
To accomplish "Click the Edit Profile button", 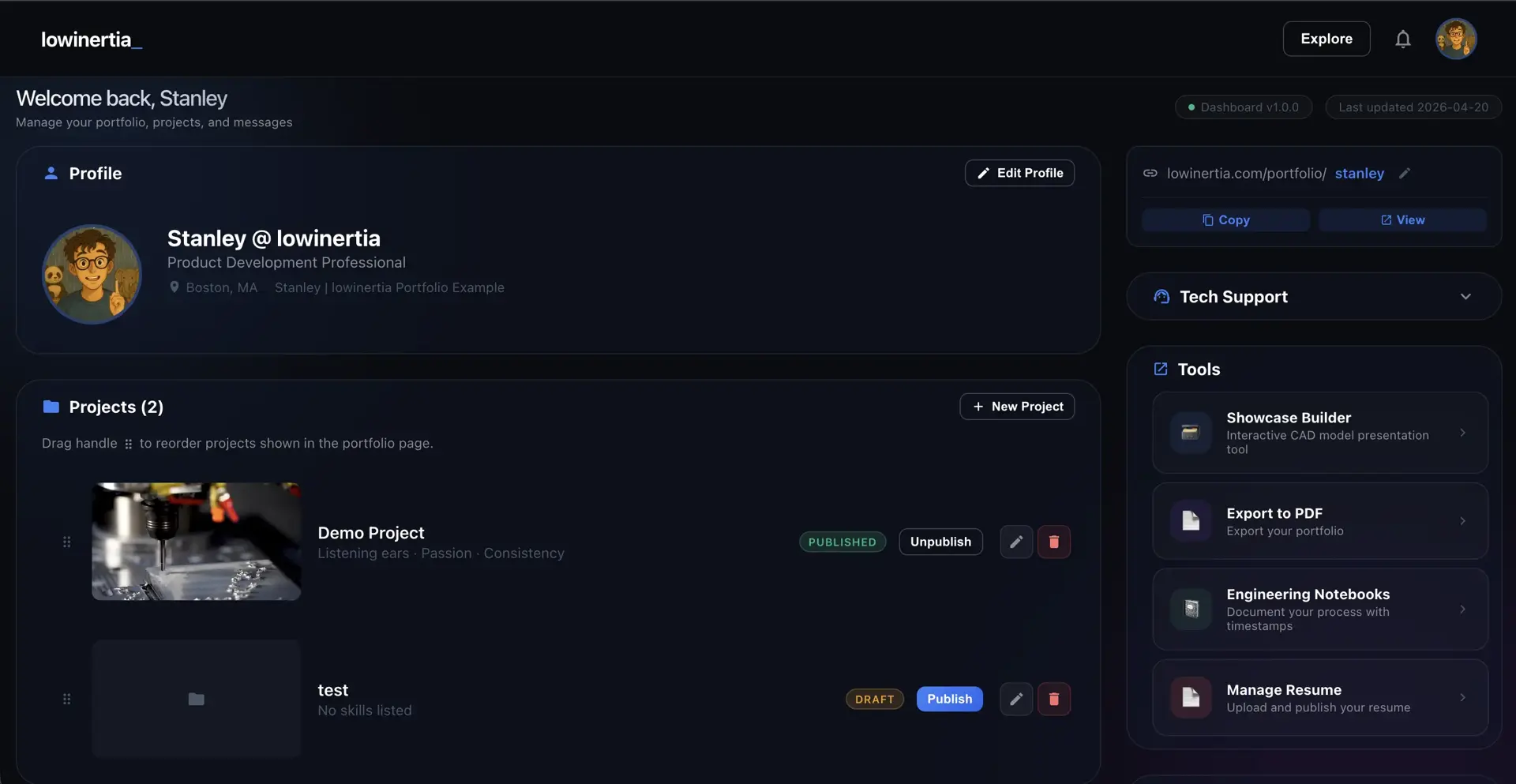I will click(1019, 173).
